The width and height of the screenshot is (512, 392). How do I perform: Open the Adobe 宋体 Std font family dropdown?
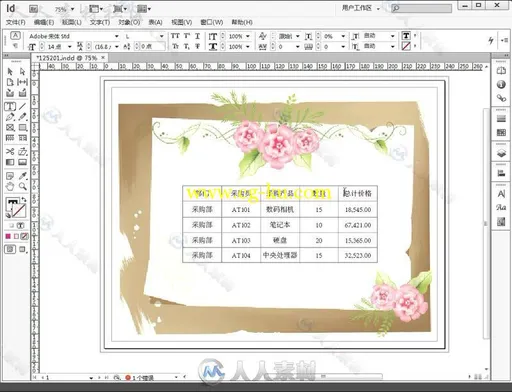[x=117, y=36]
